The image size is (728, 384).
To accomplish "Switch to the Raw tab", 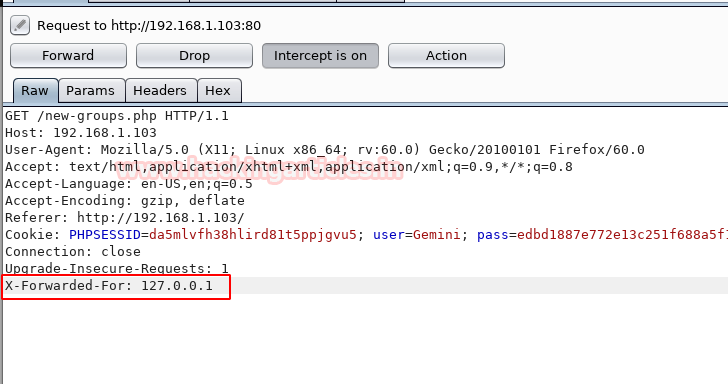I will click(x=35, y=91).
